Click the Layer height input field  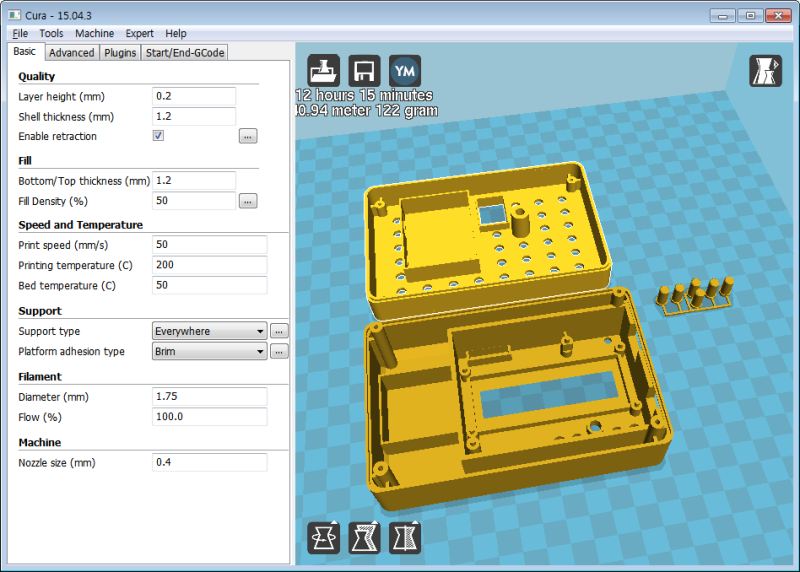[194, 96]
